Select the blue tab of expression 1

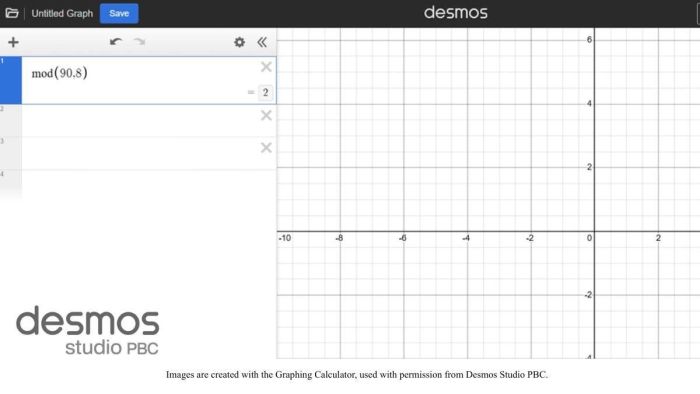(x=11, y=80)
